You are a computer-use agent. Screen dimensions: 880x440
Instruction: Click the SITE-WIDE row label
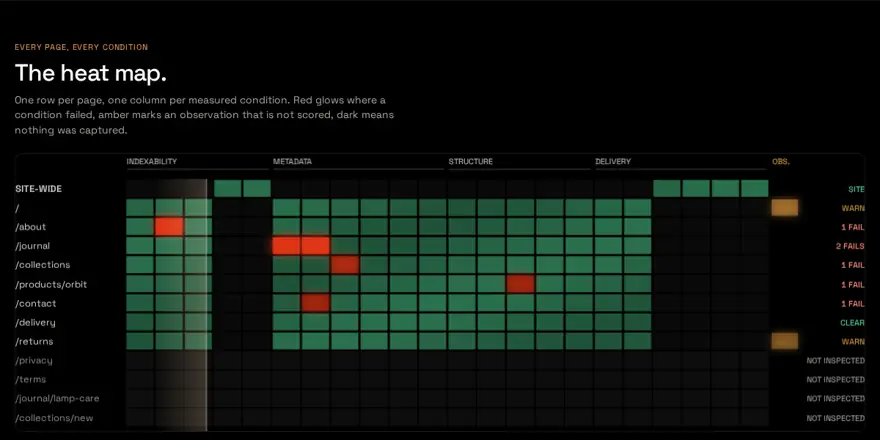coord(39,189)
